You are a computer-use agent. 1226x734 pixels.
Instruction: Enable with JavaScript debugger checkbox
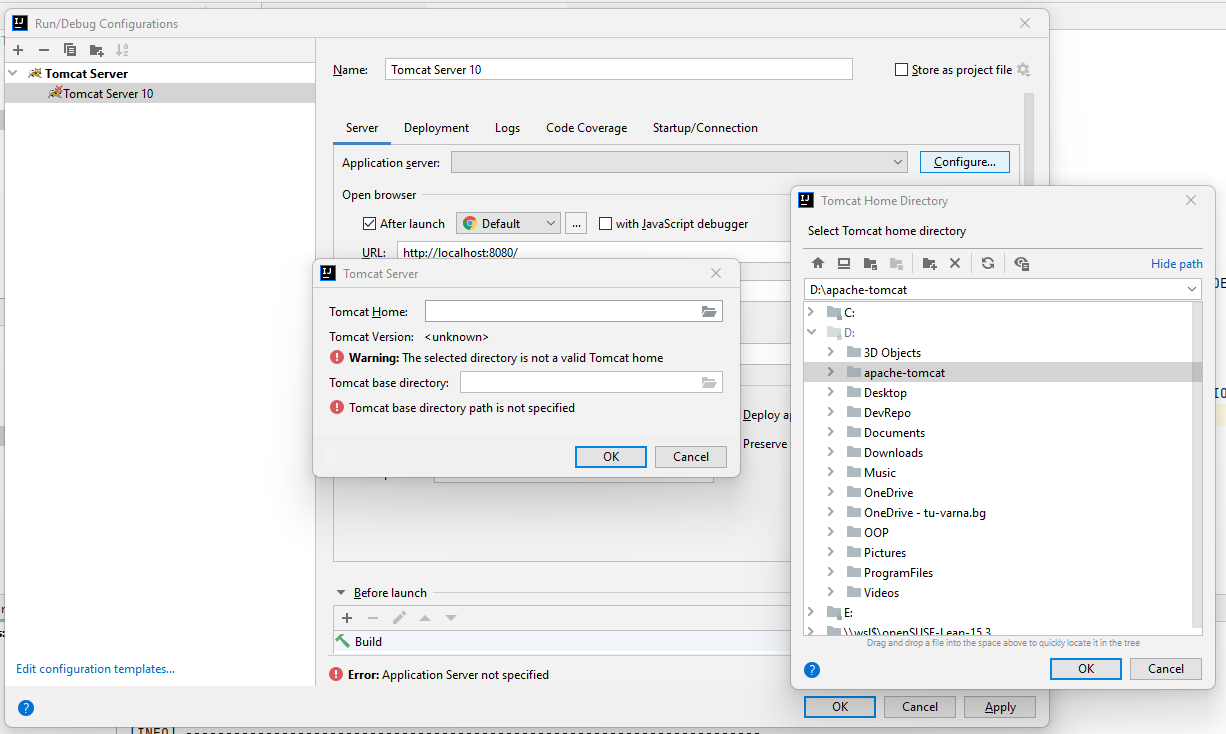pos(605,224)
